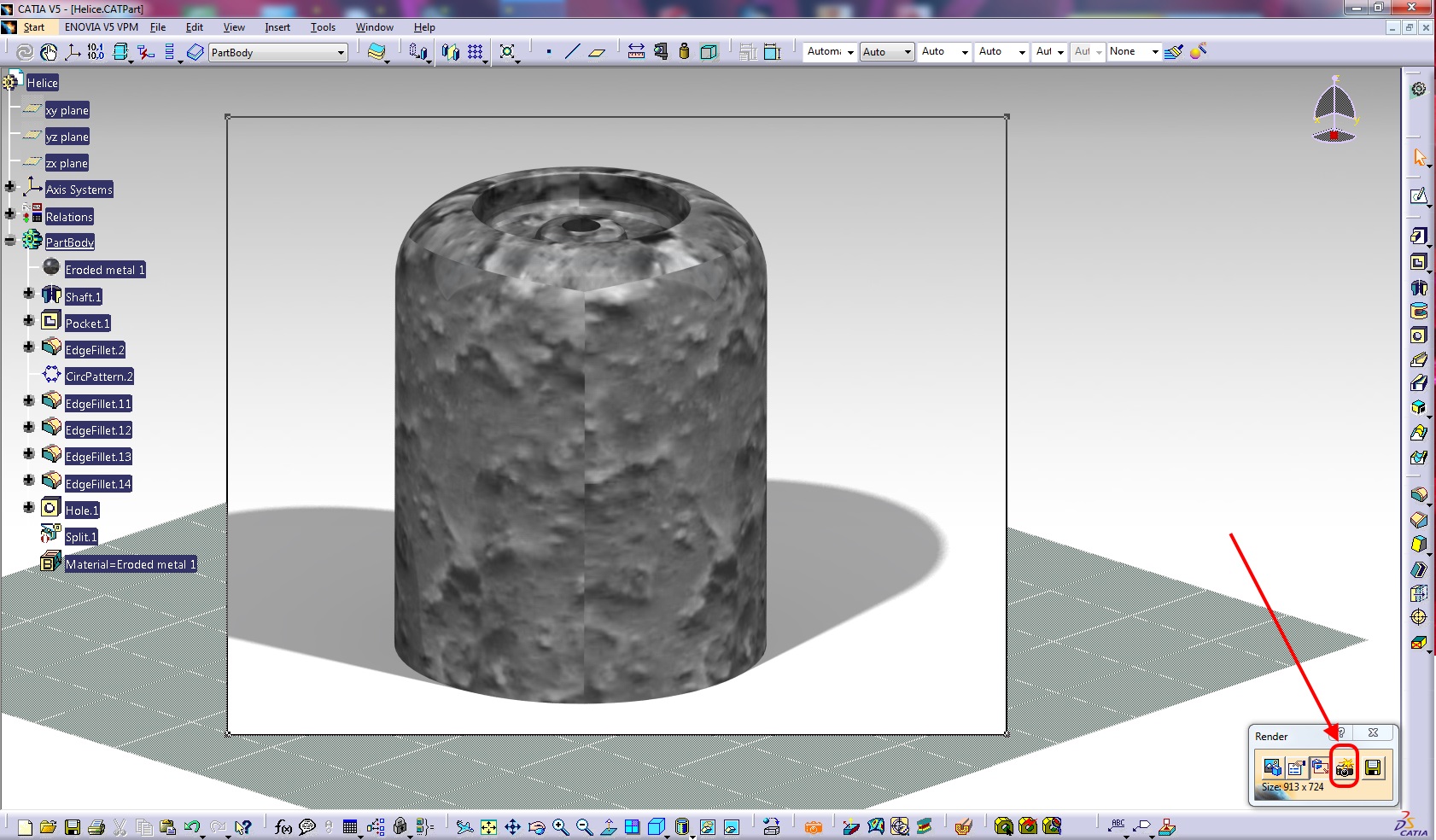Click the Zoom In magnifier icon
Viewport: 1436px width, 840px height.
(560, 827)
